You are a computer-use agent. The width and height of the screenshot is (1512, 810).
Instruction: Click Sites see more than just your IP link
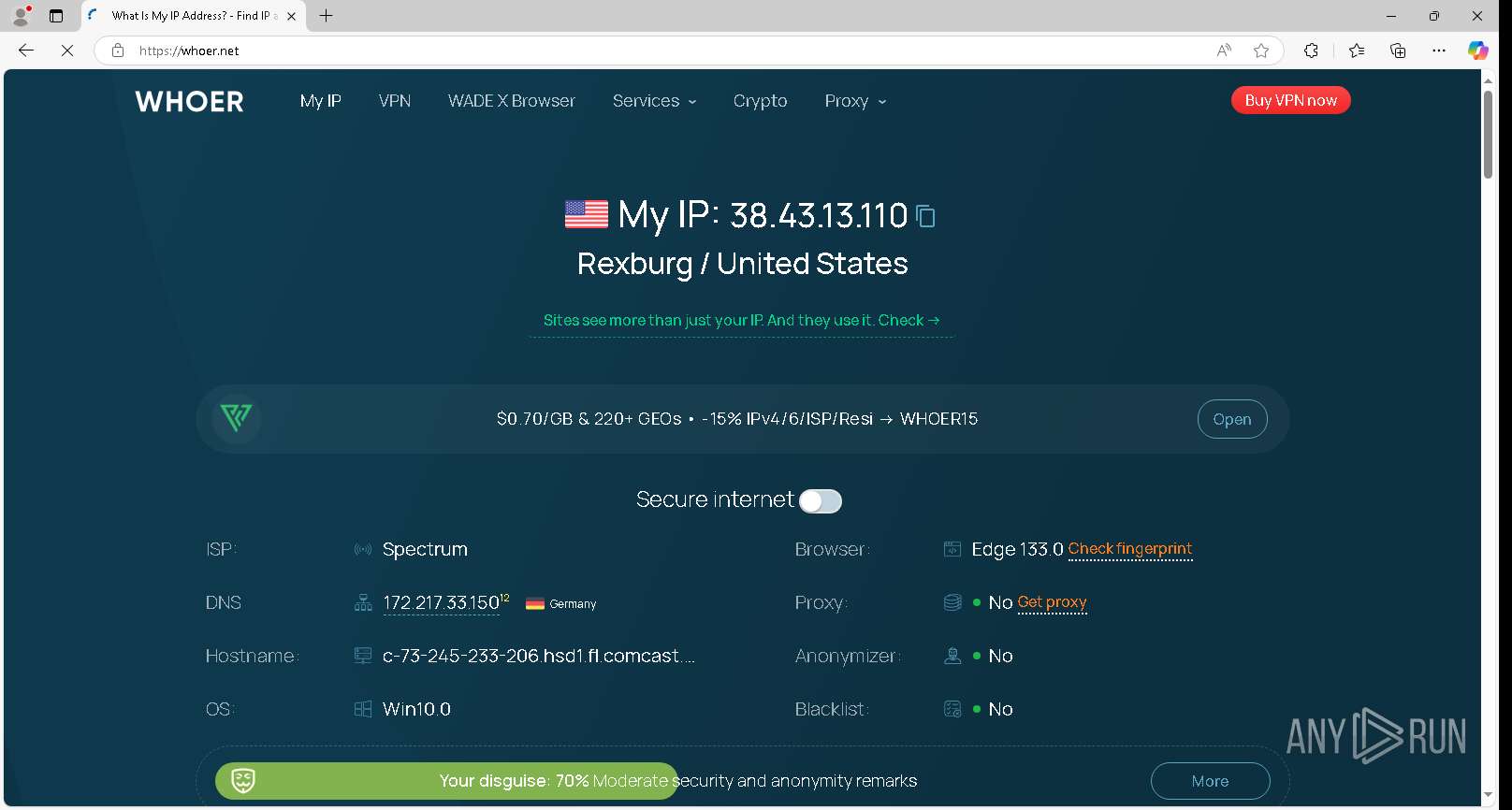tap(741, 320)
